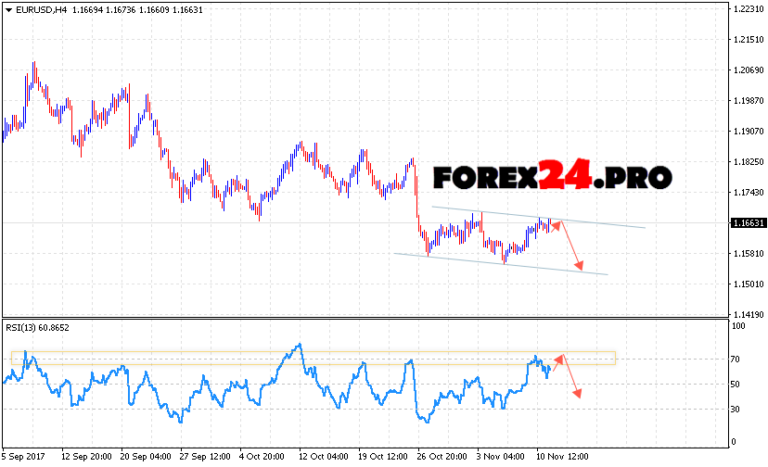Click the blue RSI indicator line
Image resolution: width=768 pixels, height=467 pixels.
200,385
